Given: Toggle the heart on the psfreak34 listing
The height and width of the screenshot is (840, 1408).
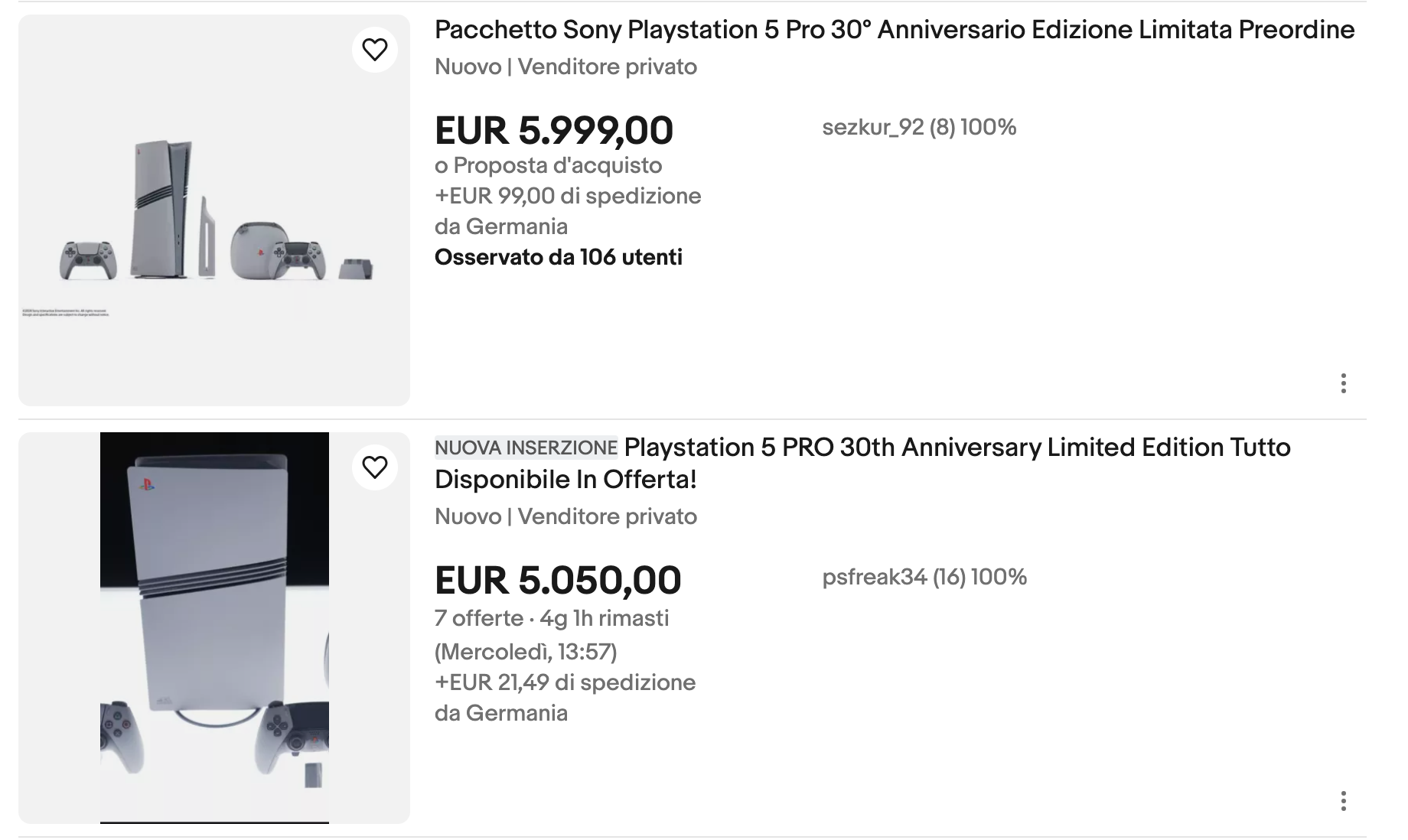Looking at the screenshot, I should [375, 467].
